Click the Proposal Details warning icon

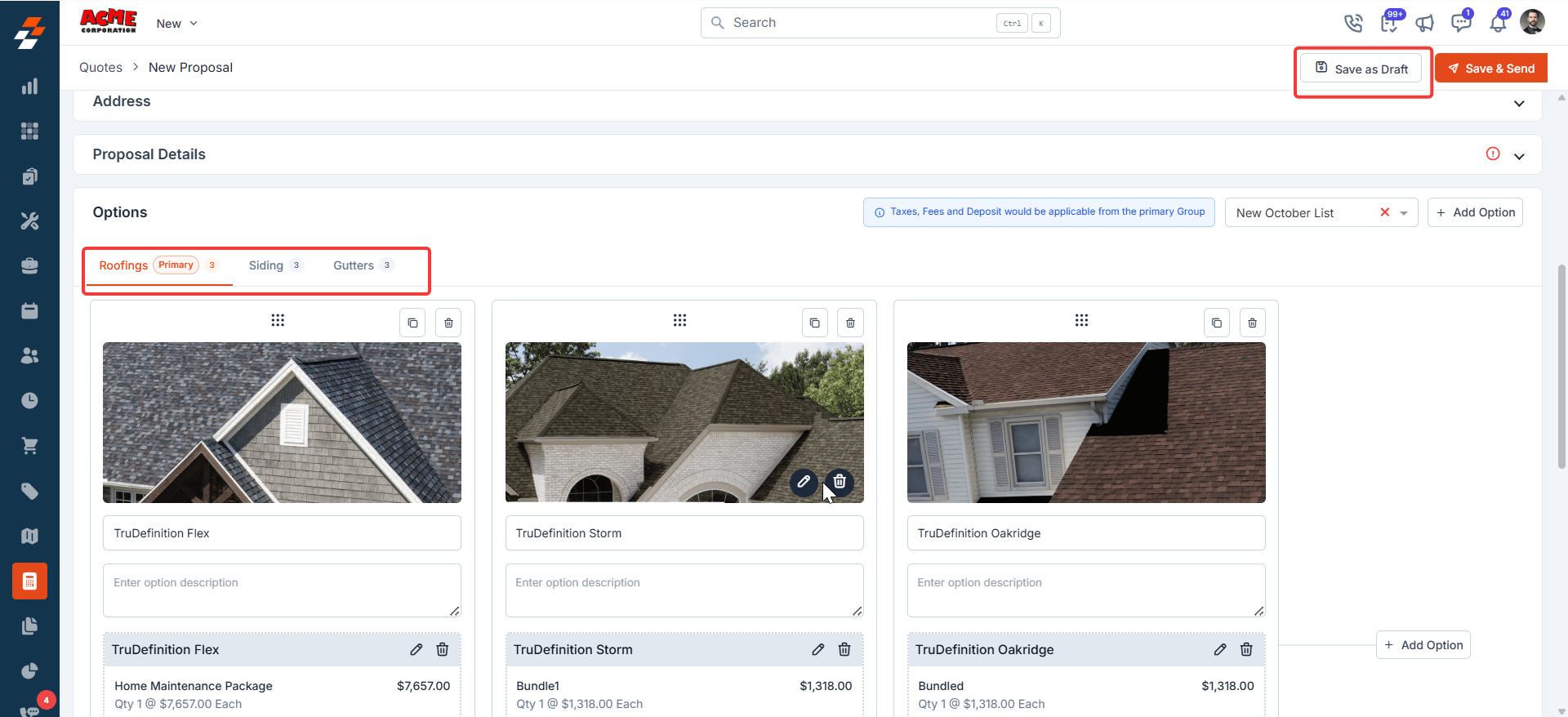click(1493, 154)
